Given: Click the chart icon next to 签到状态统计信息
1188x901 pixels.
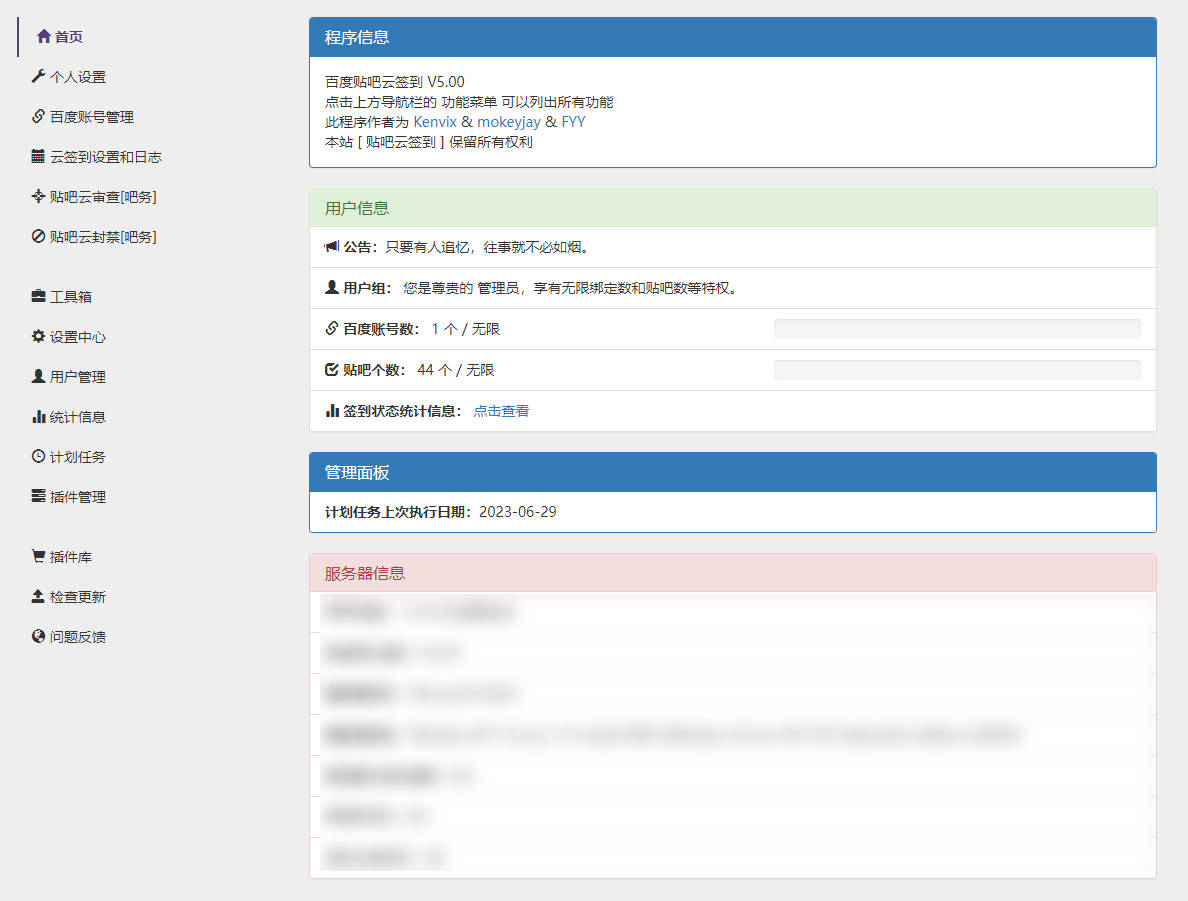Looking at the screenshot, I should click(x=332, y=411).
